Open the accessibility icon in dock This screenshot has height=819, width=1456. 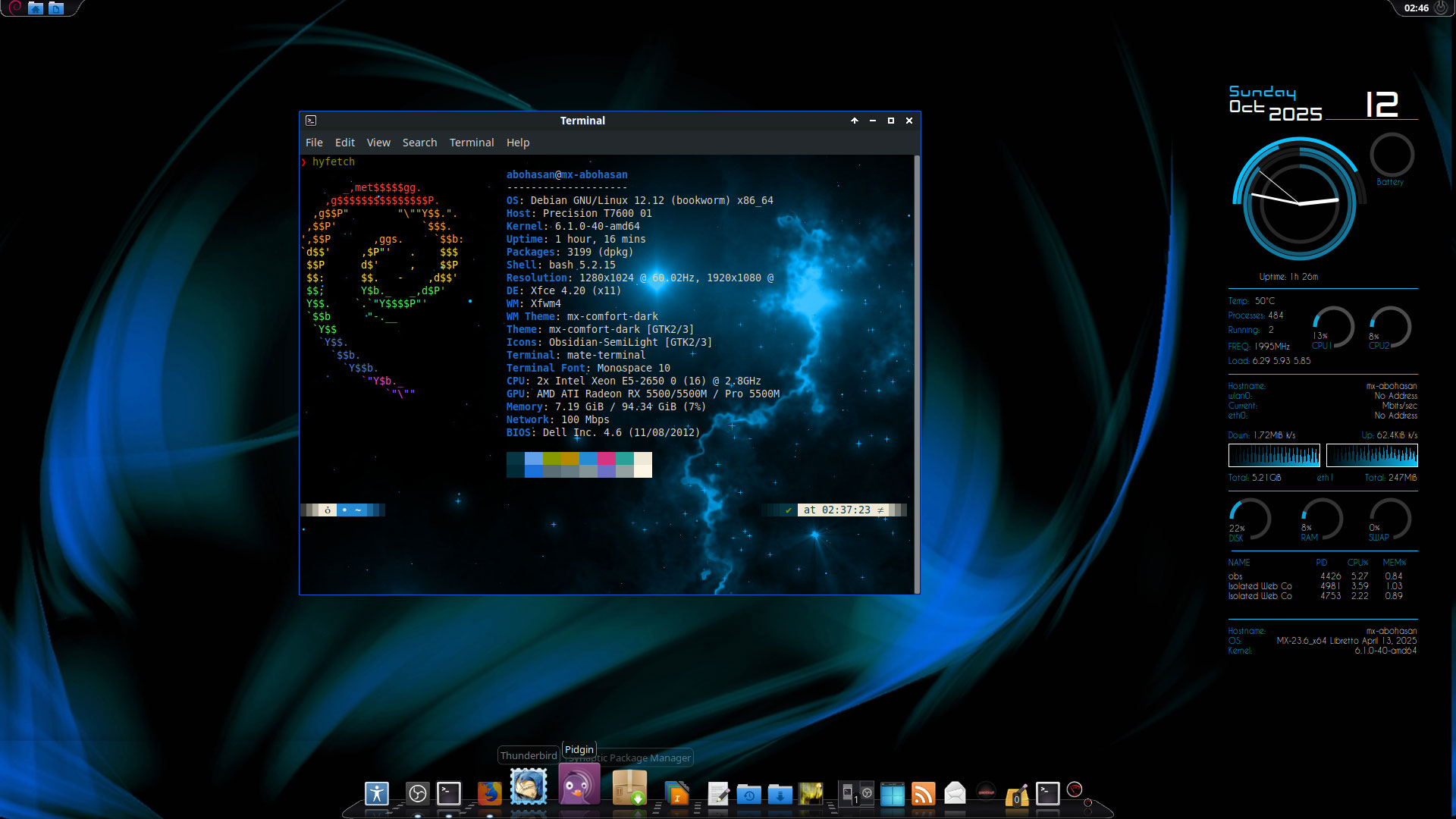coord(377,794)
